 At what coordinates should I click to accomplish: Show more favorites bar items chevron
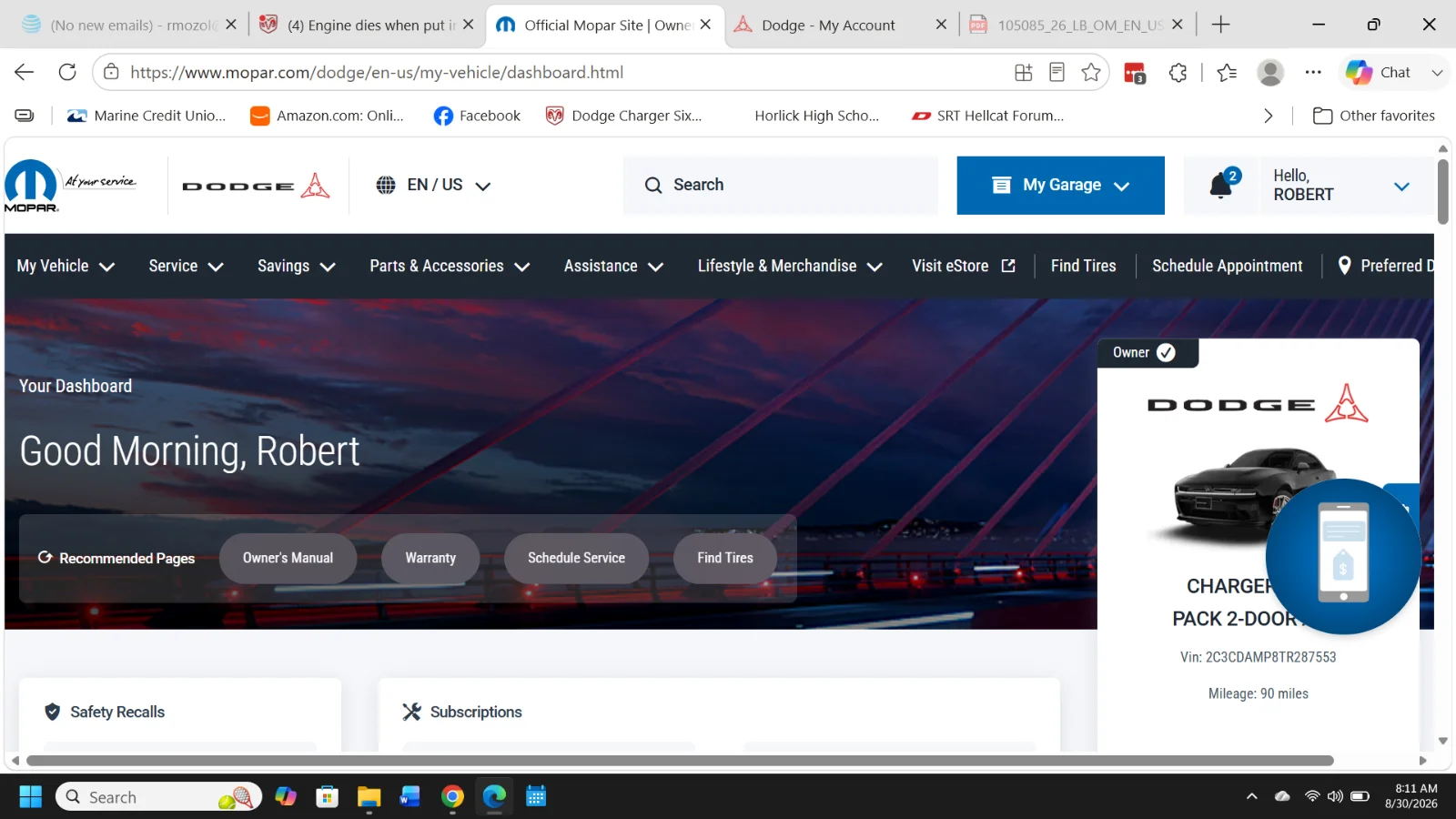click(1269, 116)
